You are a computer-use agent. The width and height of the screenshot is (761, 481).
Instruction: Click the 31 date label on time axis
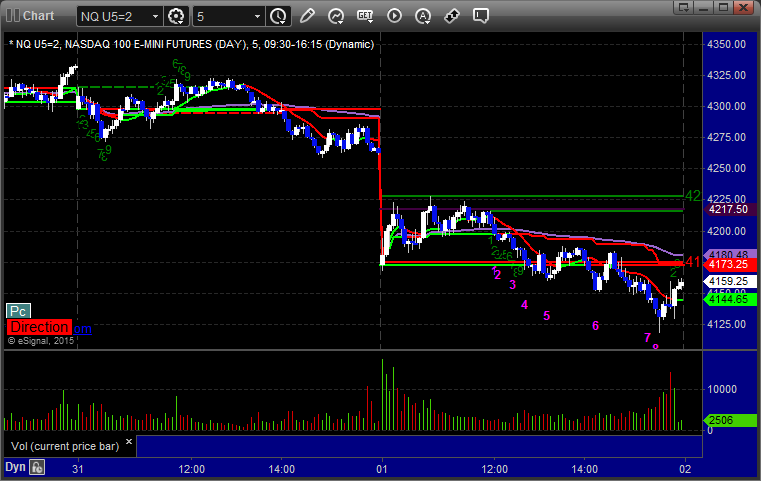point(78,469)
